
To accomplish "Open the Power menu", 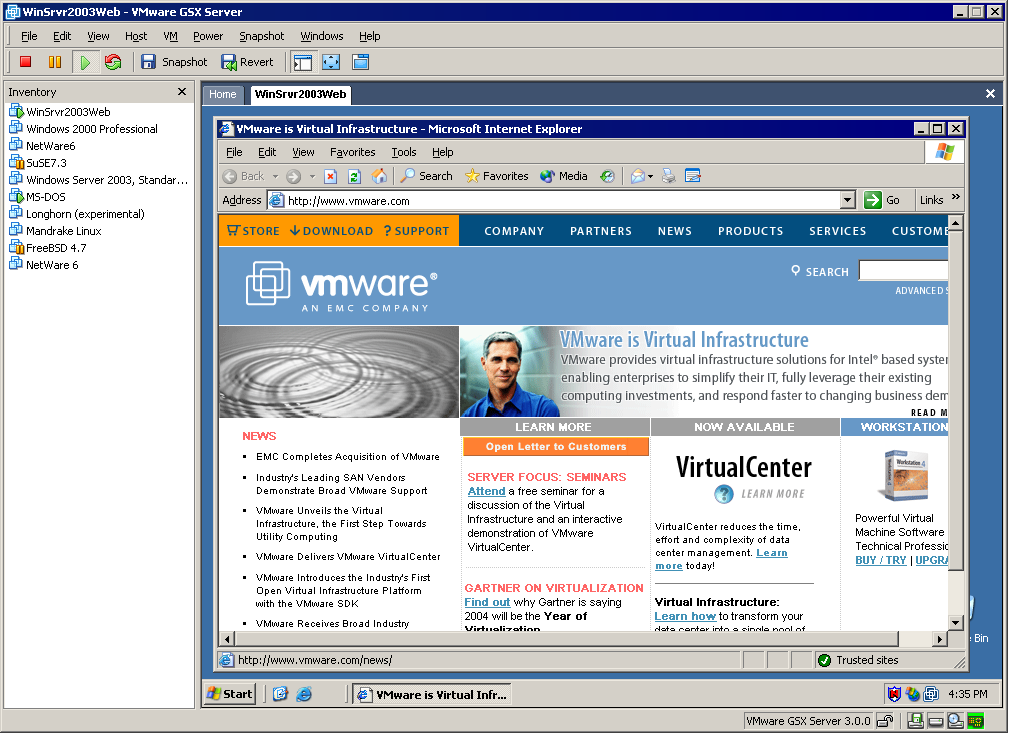I will click(x=208, y=36).
